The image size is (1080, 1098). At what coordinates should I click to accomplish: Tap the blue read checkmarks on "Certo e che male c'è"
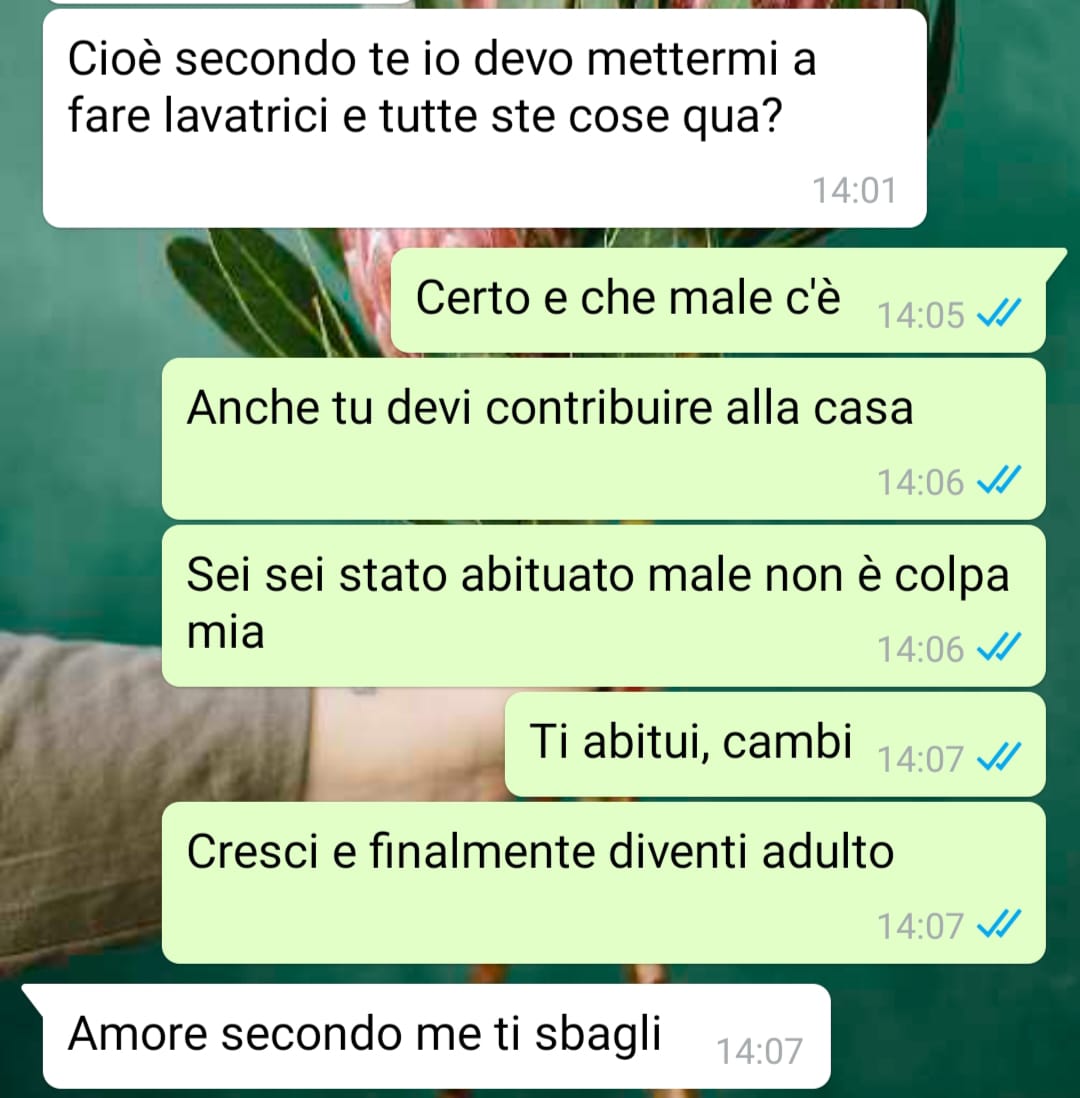tap(999, 313)
